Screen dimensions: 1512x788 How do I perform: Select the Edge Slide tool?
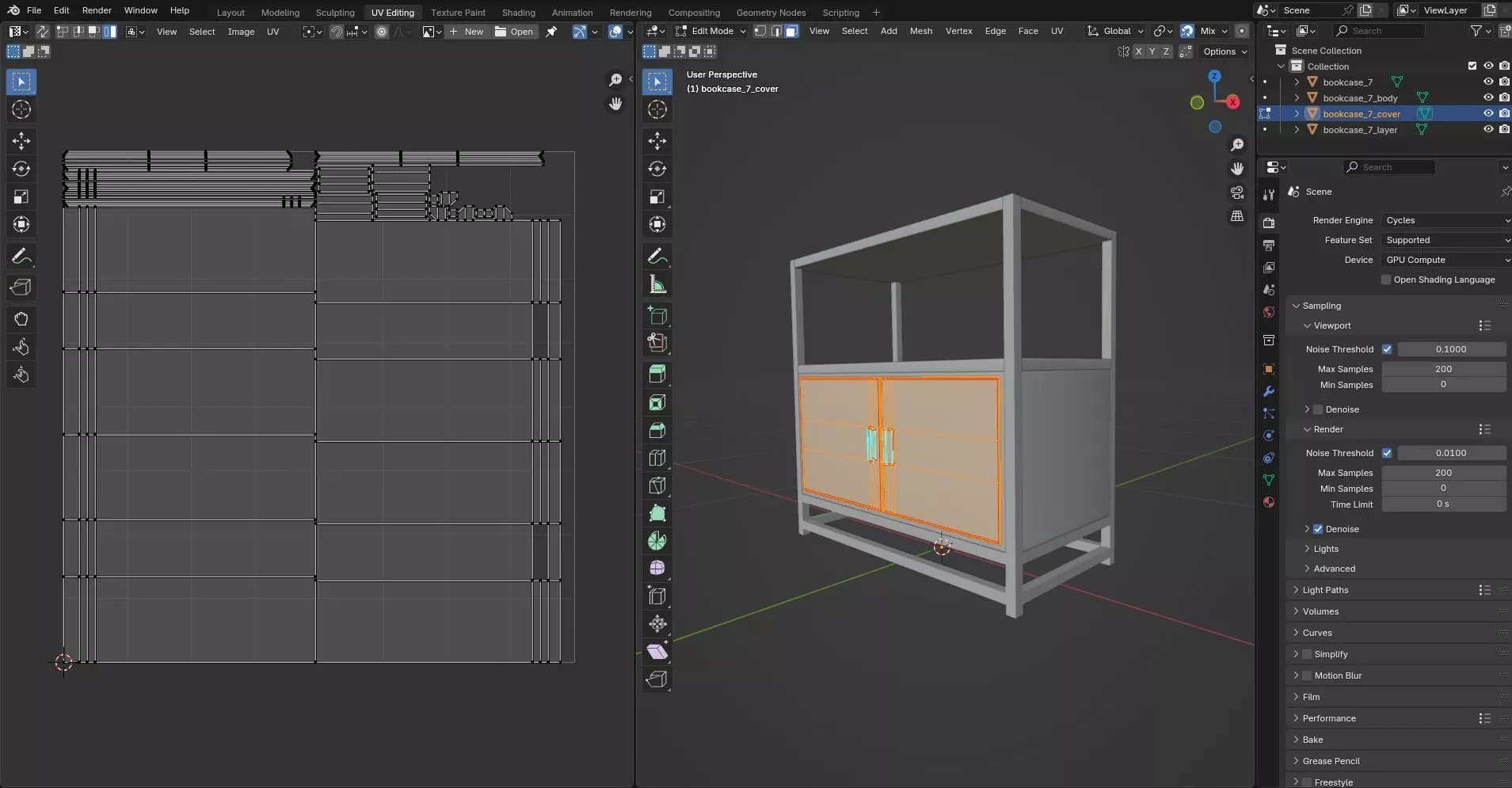[657, 596]
